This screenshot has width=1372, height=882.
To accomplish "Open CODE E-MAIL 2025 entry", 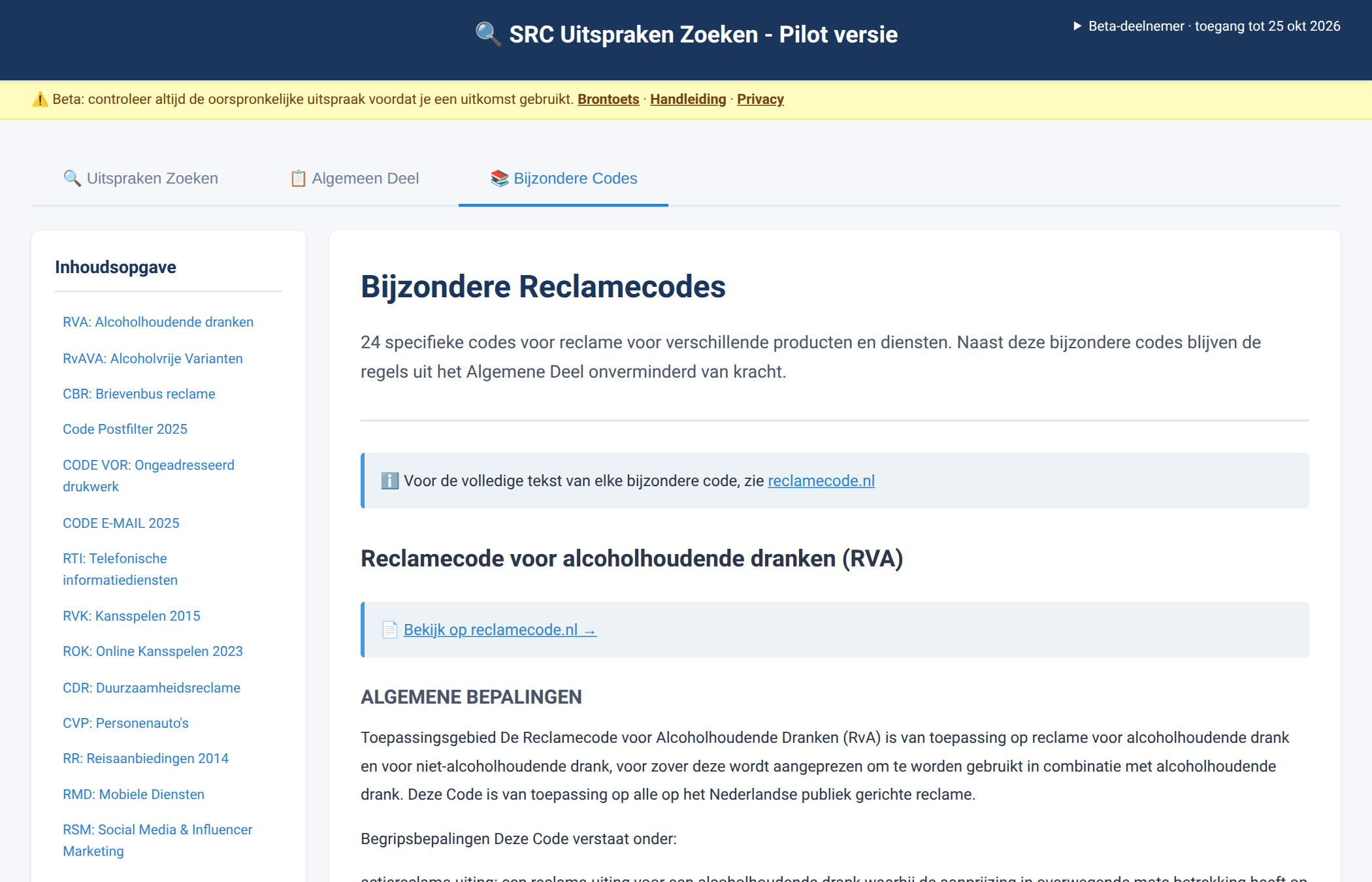I will click(x=121, y=523).
